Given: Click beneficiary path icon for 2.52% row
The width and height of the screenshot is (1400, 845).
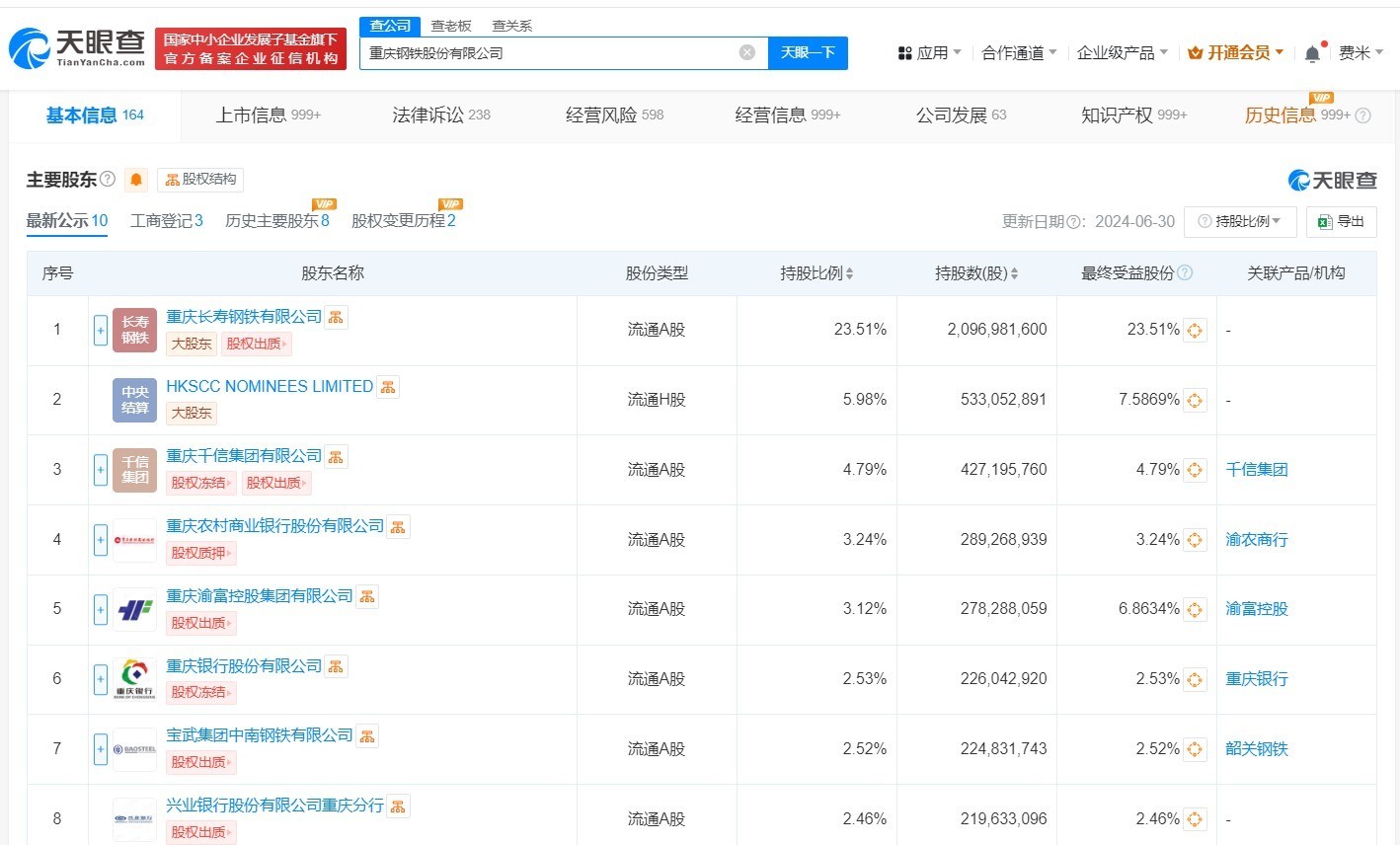Looking at the screenshot, I should (1195, 749).
